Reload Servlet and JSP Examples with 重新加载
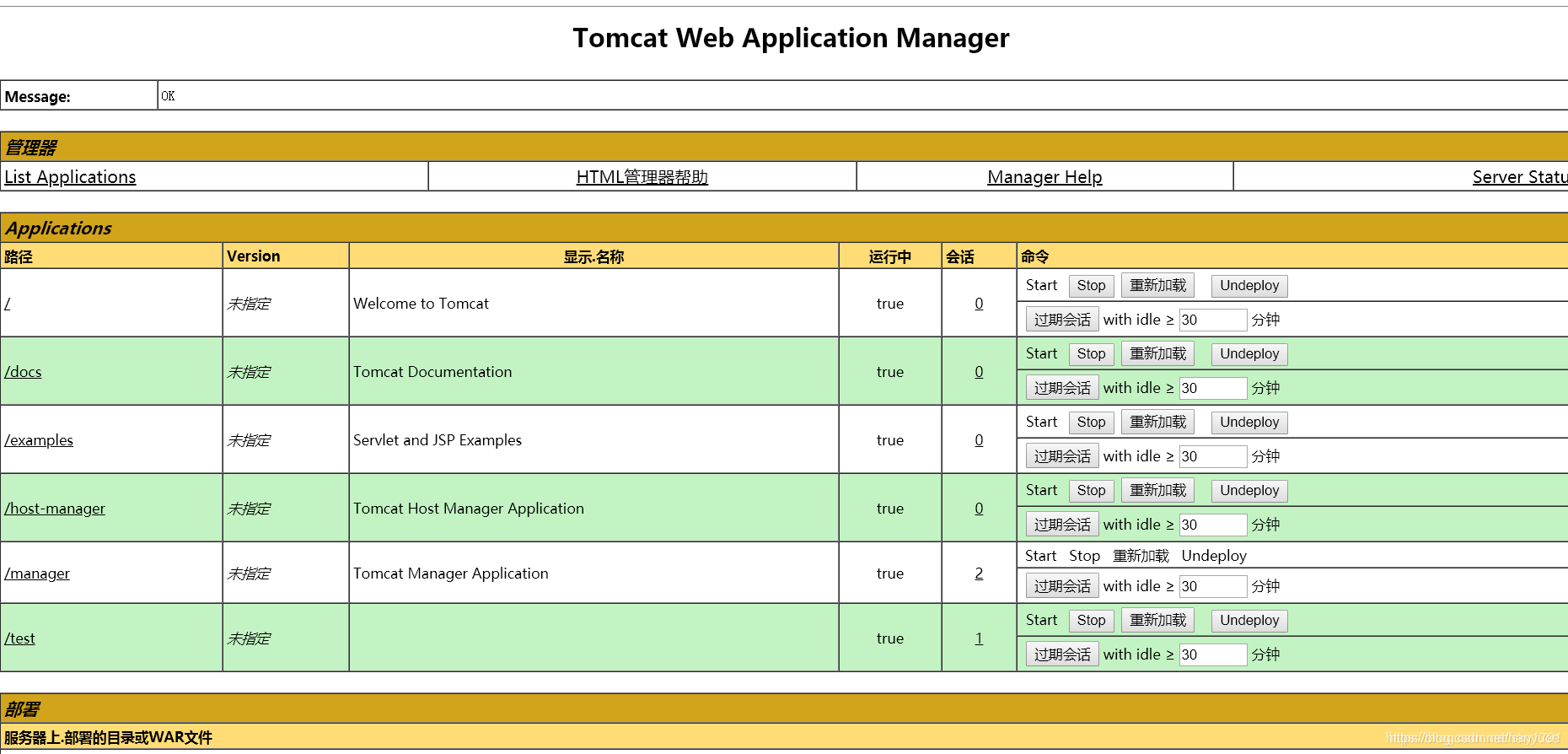 point(1157,423)
